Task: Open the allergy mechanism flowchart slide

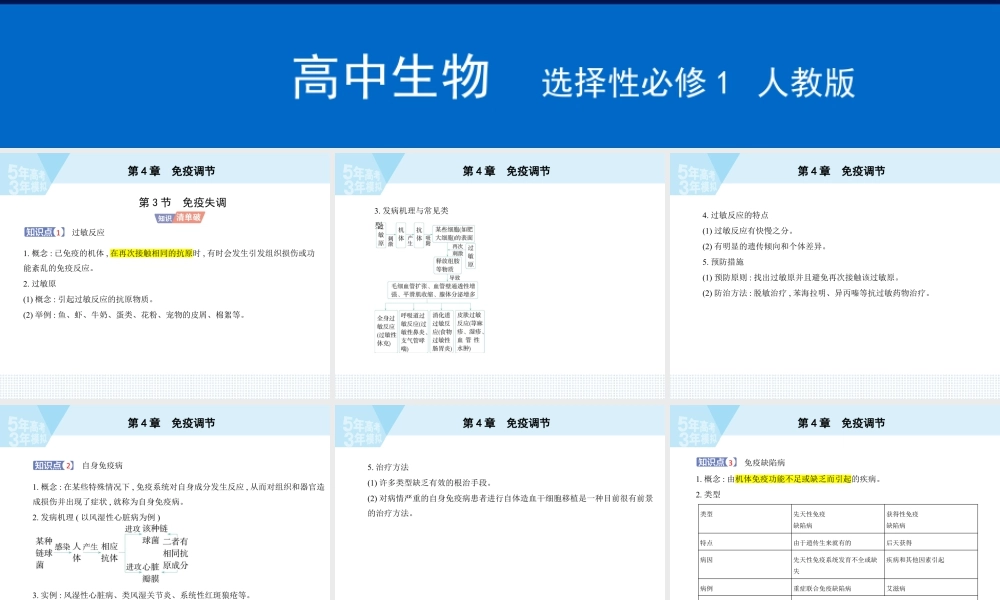Action: (500, 275)
